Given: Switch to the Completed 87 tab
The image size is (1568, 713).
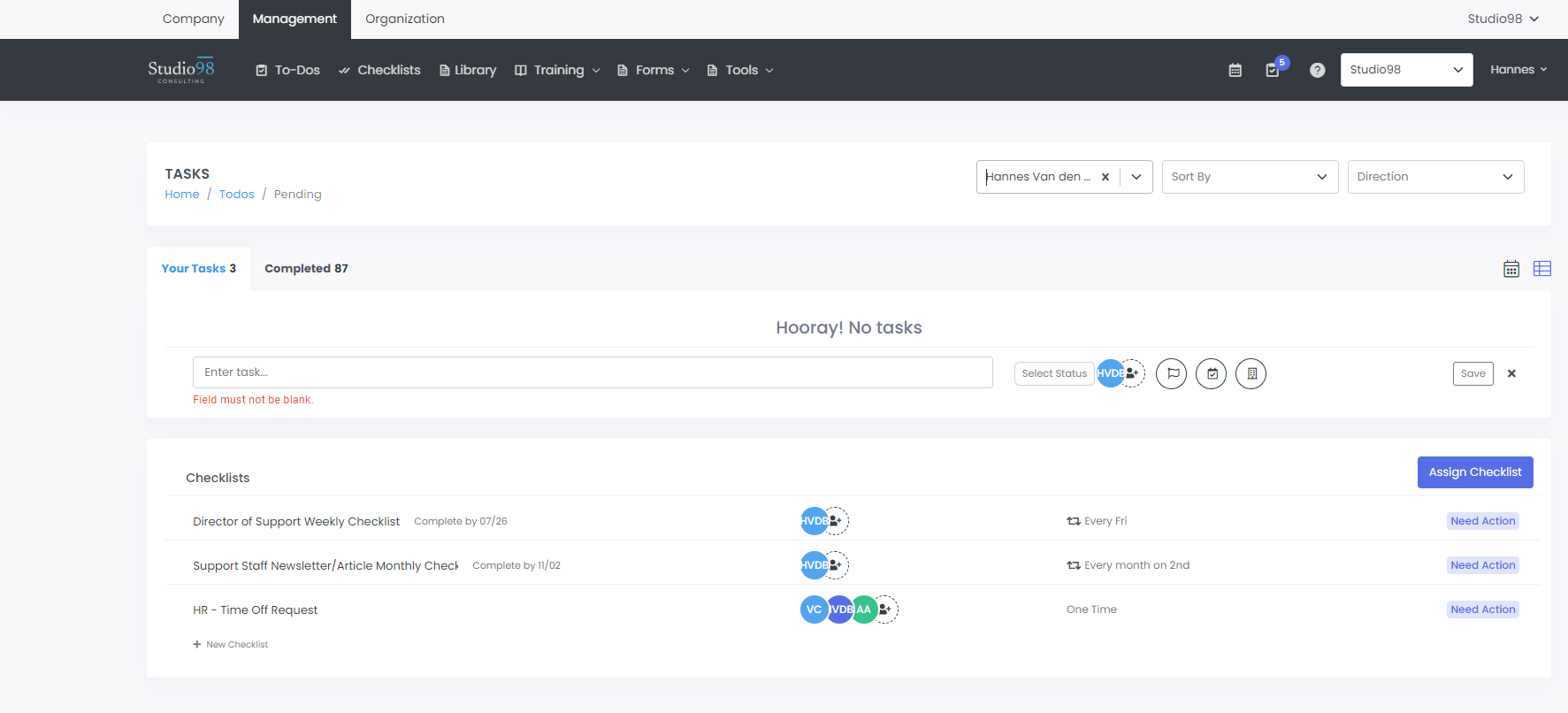Looking at the screenshot, I should [x=306, y=269].
